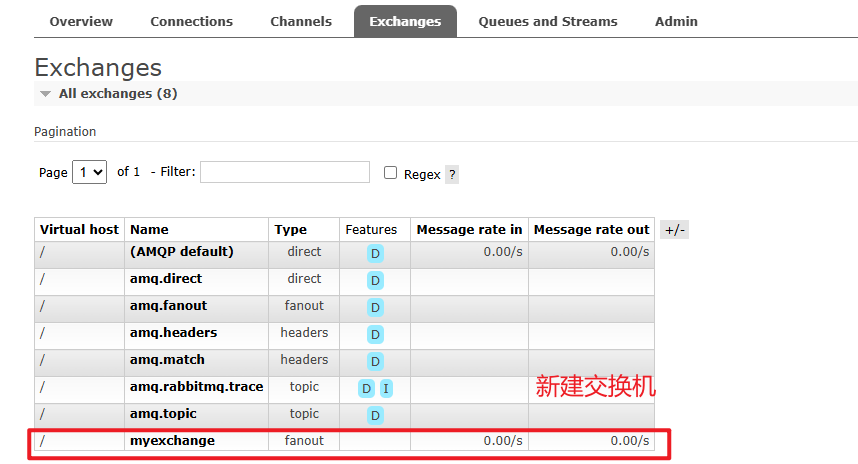Click the Features column header
858x464 pixels.
pyautogui.click(x=371, y=229)
